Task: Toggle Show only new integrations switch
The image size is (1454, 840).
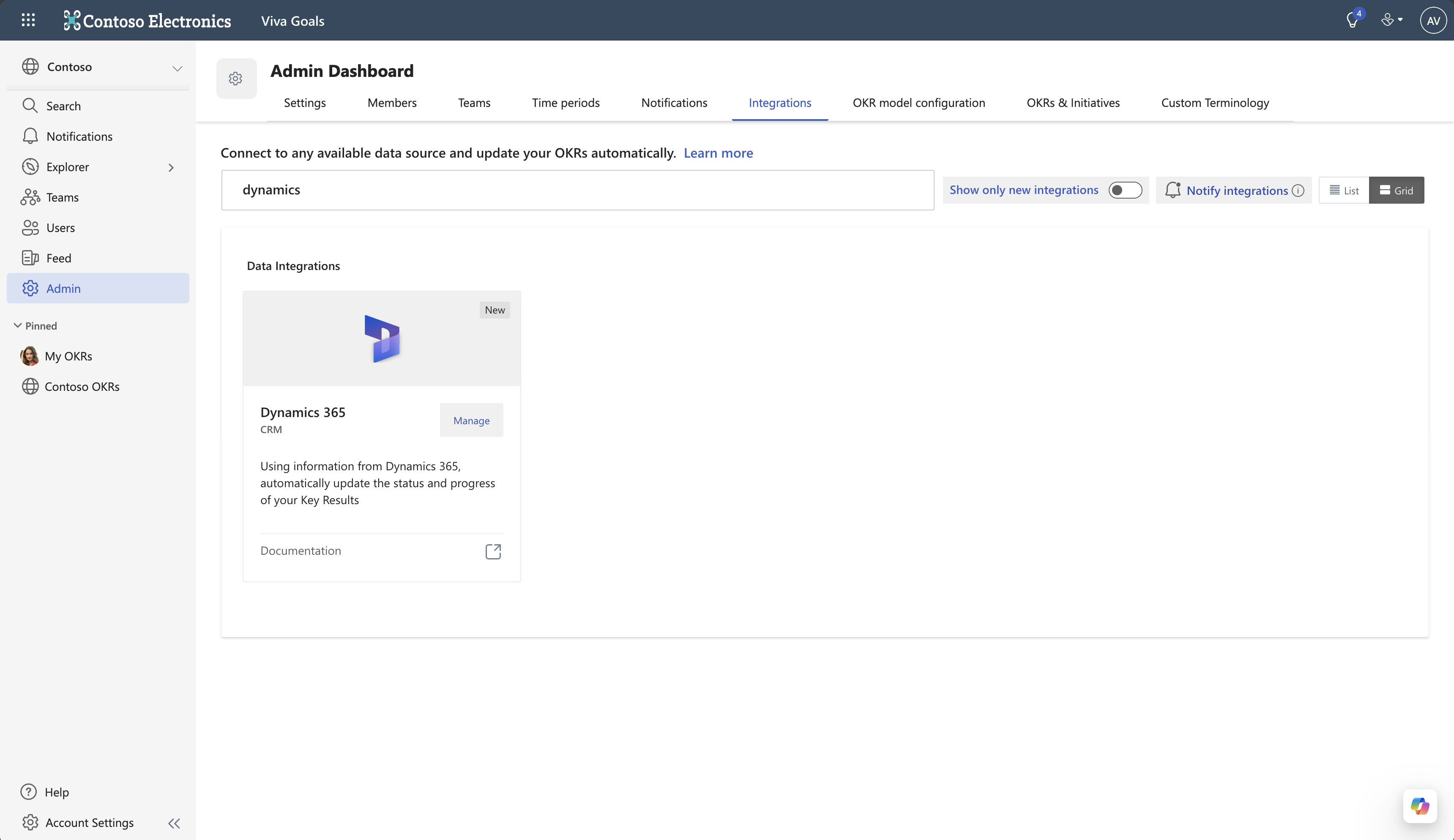Action: pyautogui.click(x=1125, y=191)
